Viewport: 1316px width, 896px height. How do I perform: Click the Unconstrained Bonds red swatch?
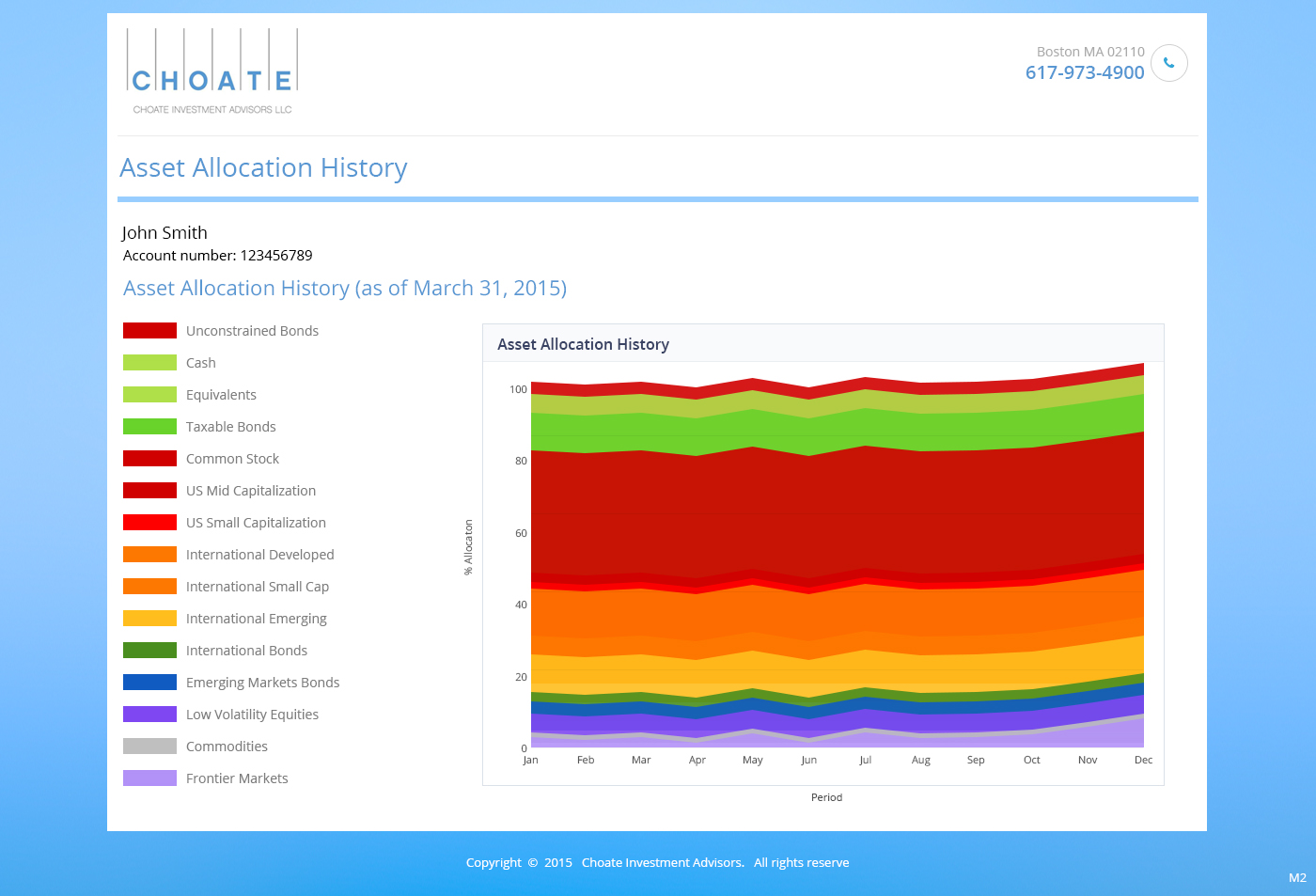pyautogui.click(x=149, y=331)
